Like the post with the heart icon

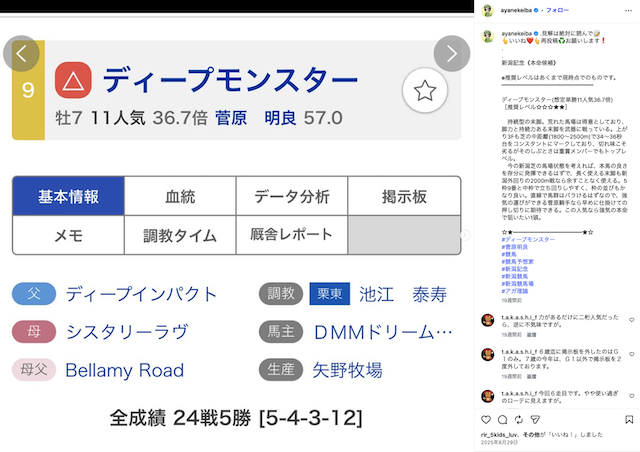tap(488, 420)
